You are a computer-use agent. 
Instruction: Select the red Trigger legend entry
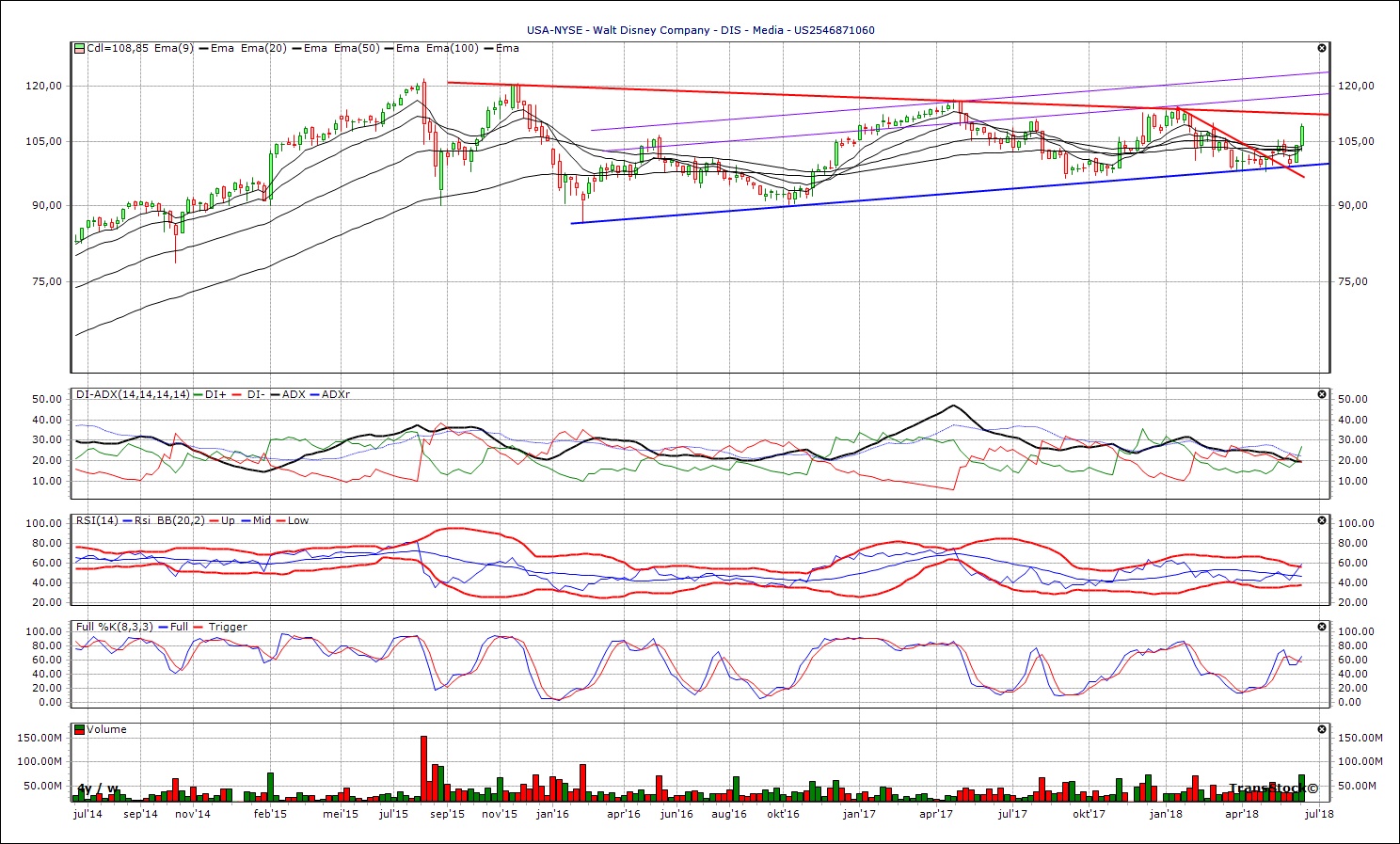221,627
